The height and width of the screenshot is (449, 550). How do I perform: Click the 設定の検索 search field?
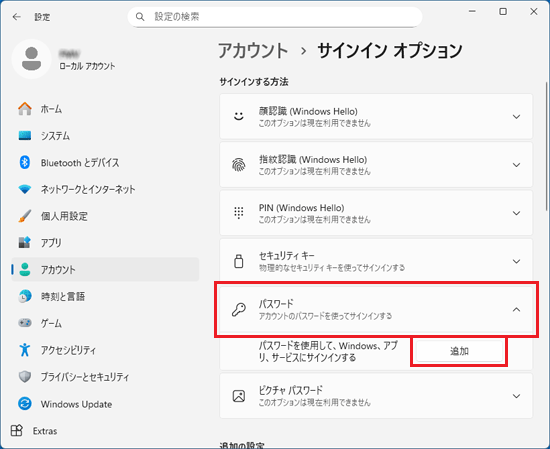[x=275, y=17]
